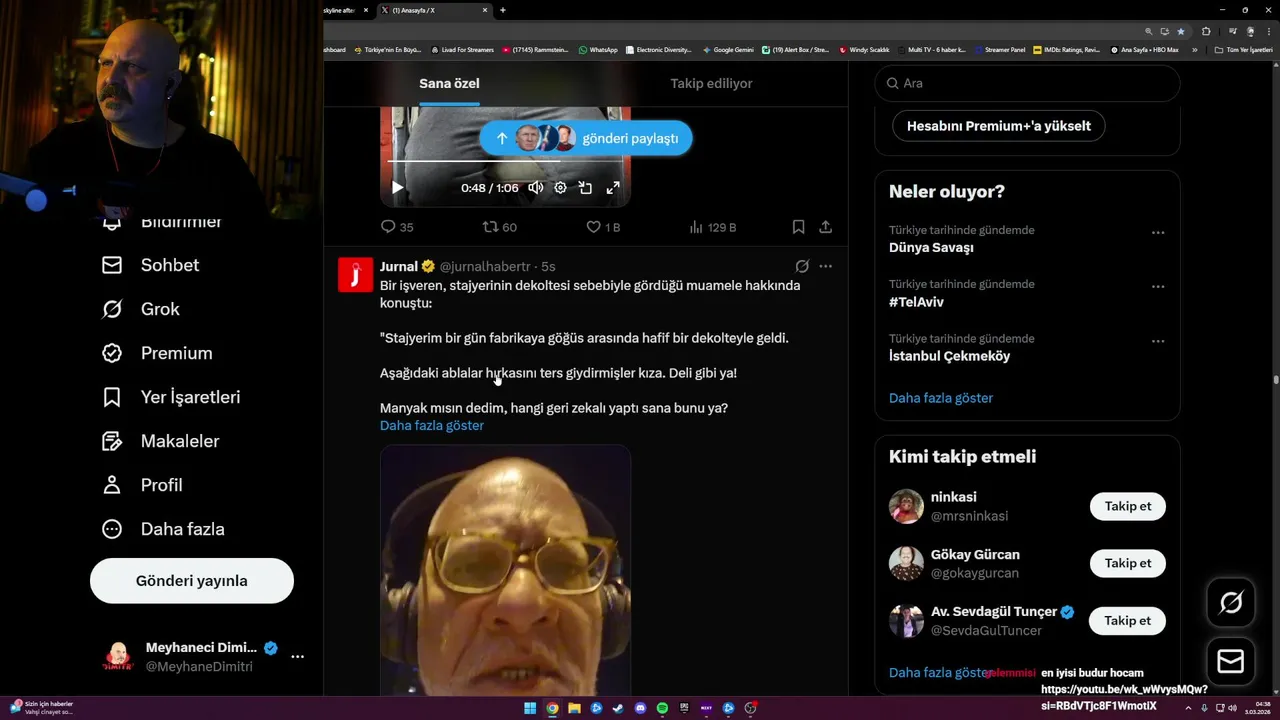
Task: View analytics showing 129 B views
Action: tap(713, 227)
